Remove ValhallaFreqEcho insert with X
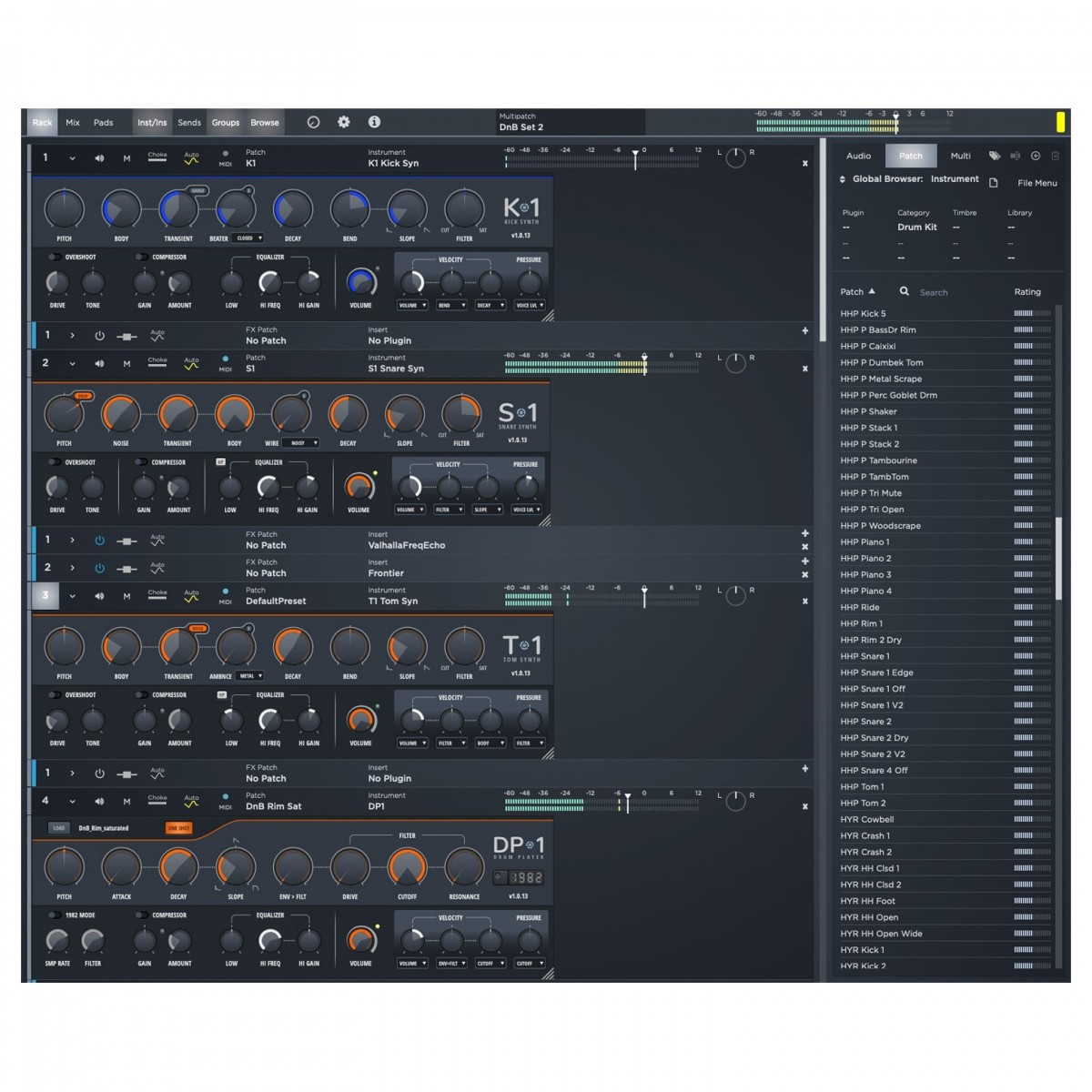1092x1092 pixels. 805,547
